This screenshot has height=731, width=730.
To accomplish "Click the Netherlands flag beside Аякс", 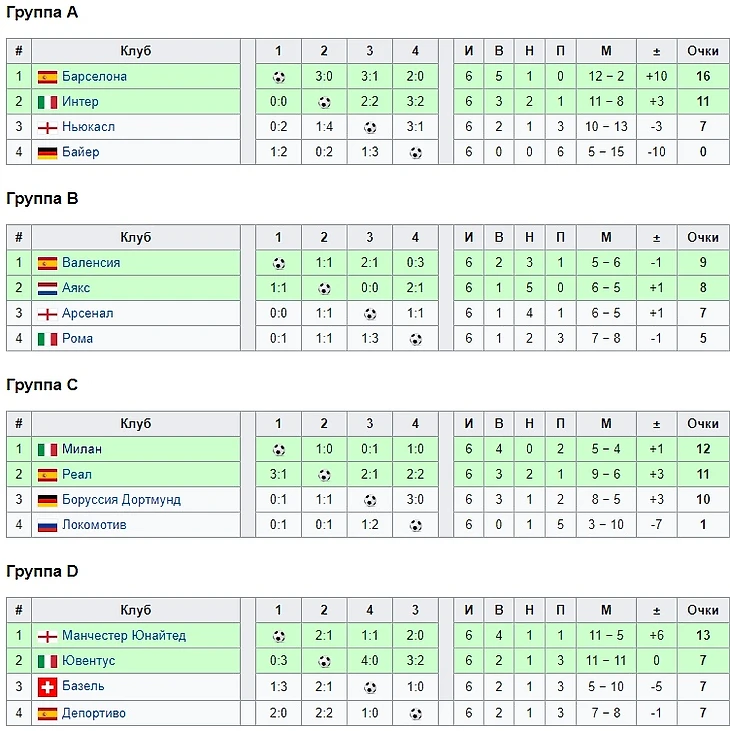I will click(47, 288).
